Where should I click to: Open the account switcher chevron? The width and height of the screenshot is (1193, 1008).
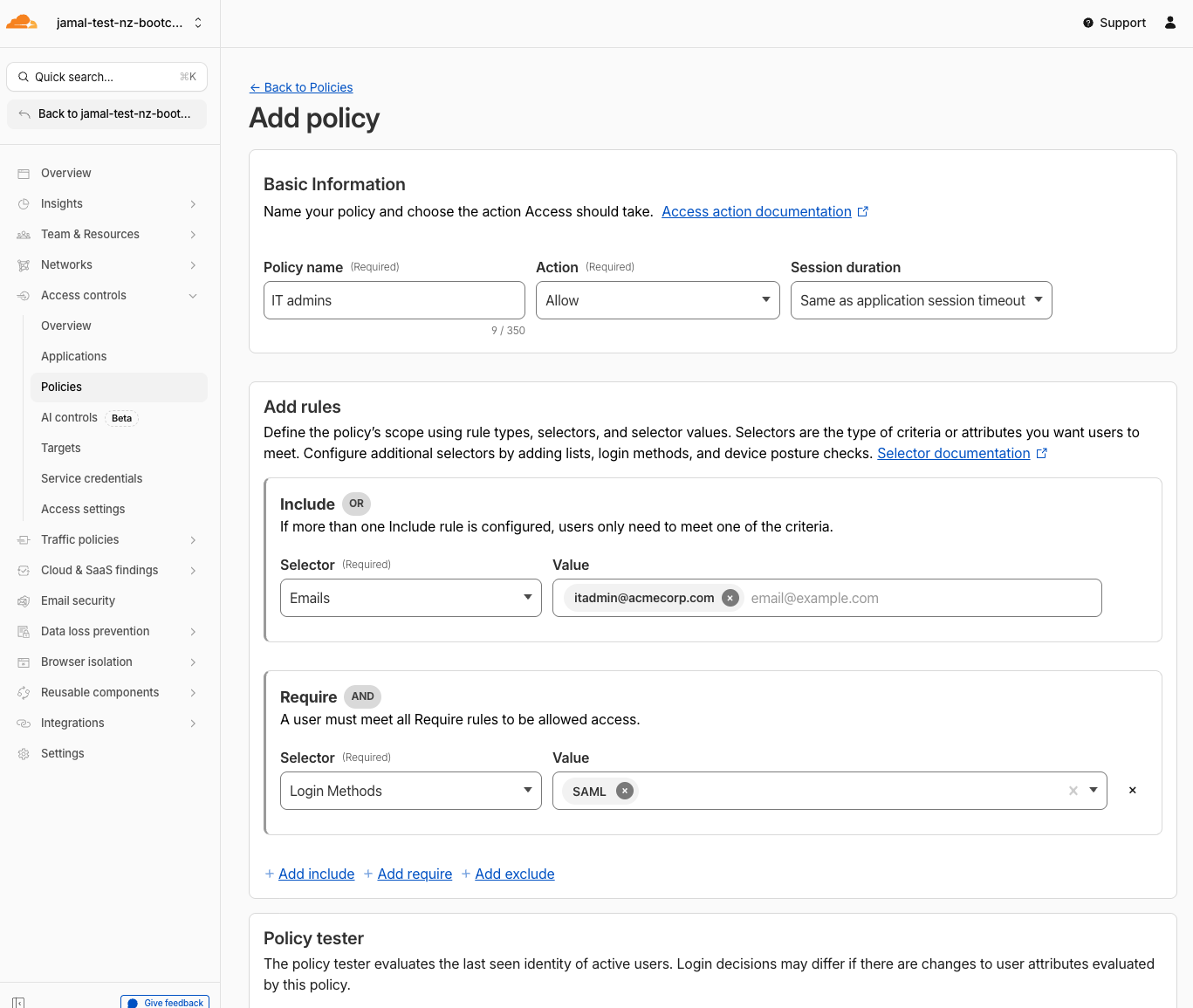pos(198,23)
